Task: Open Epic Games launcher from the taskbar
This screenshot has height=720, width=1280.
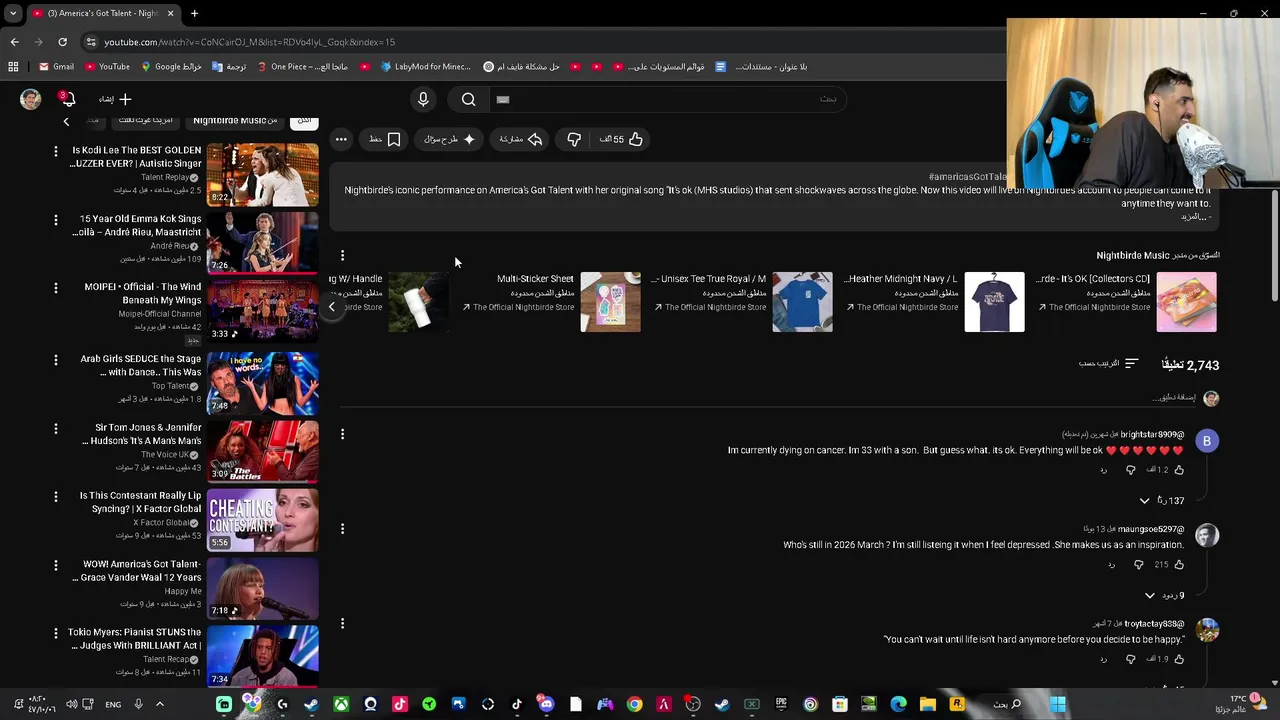Action: click(781, 704)
